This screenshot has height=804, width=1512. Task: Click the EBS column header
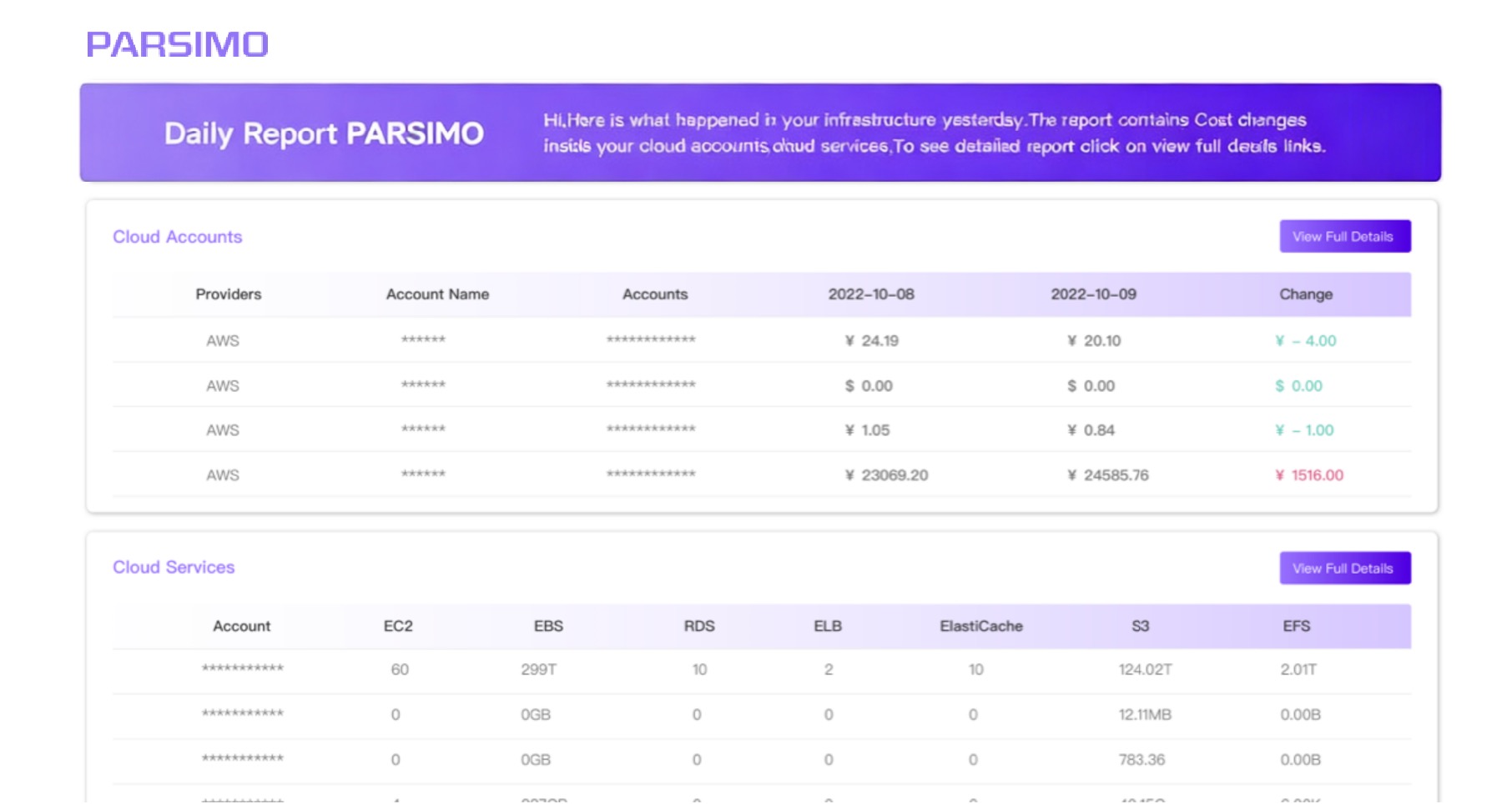coord(548,626)
